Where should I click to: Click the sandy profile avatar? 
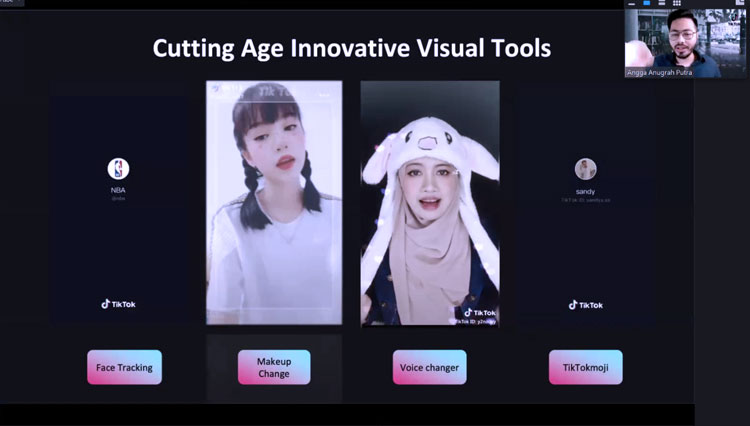click(x=585, y=169)
